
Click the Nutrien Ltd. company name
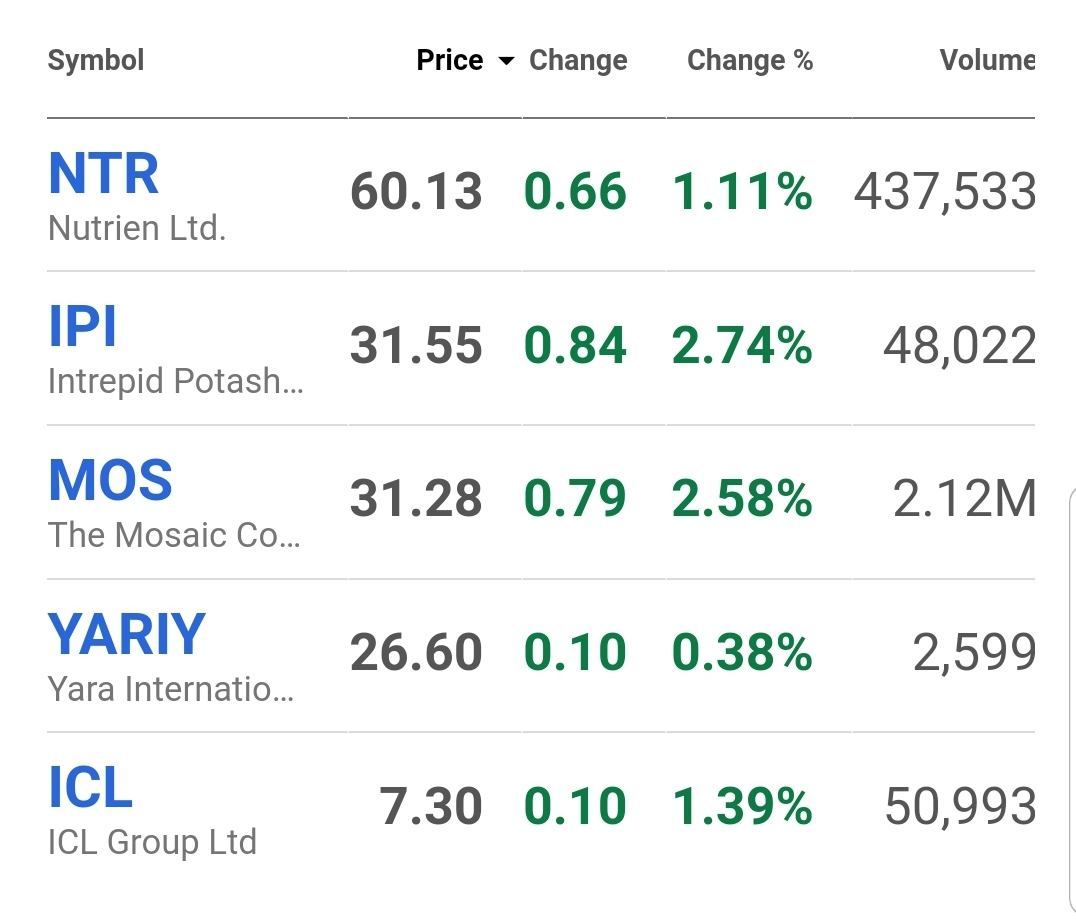(x=137, y=229)
